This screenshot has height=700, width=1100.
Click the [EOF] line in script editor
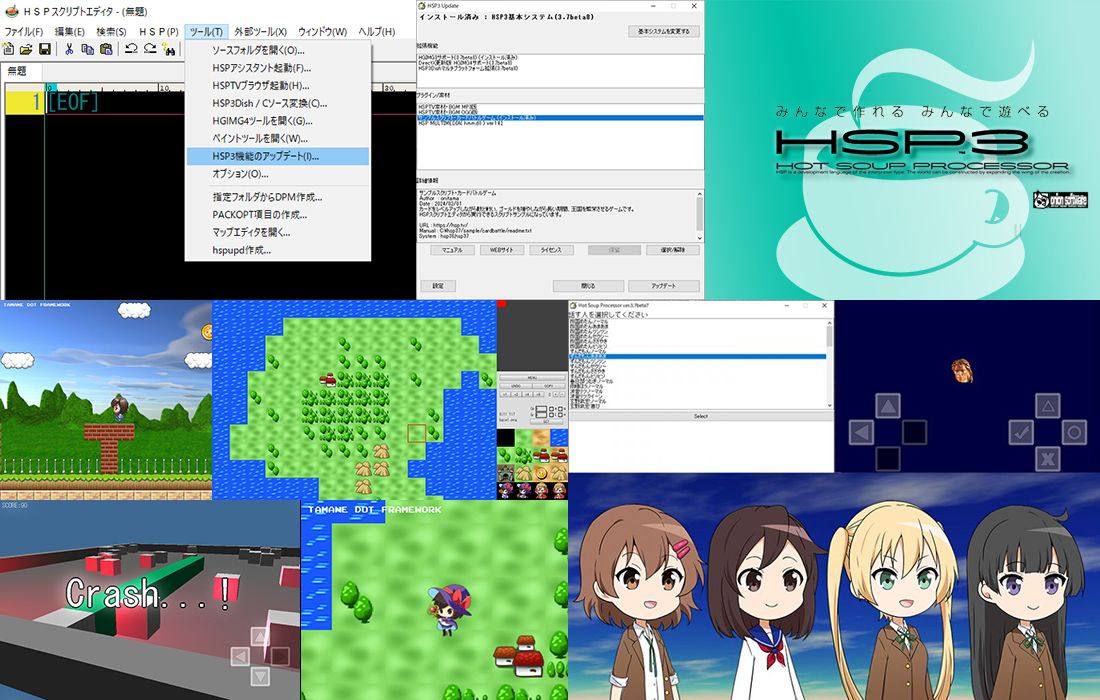click(73, 102)
